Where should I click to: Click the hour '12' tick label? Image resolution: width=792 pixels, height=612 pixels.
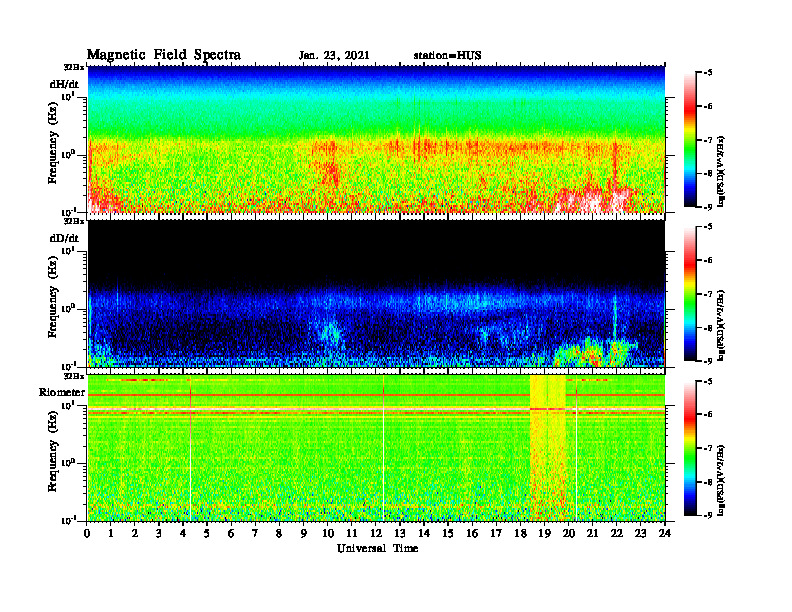376,533
